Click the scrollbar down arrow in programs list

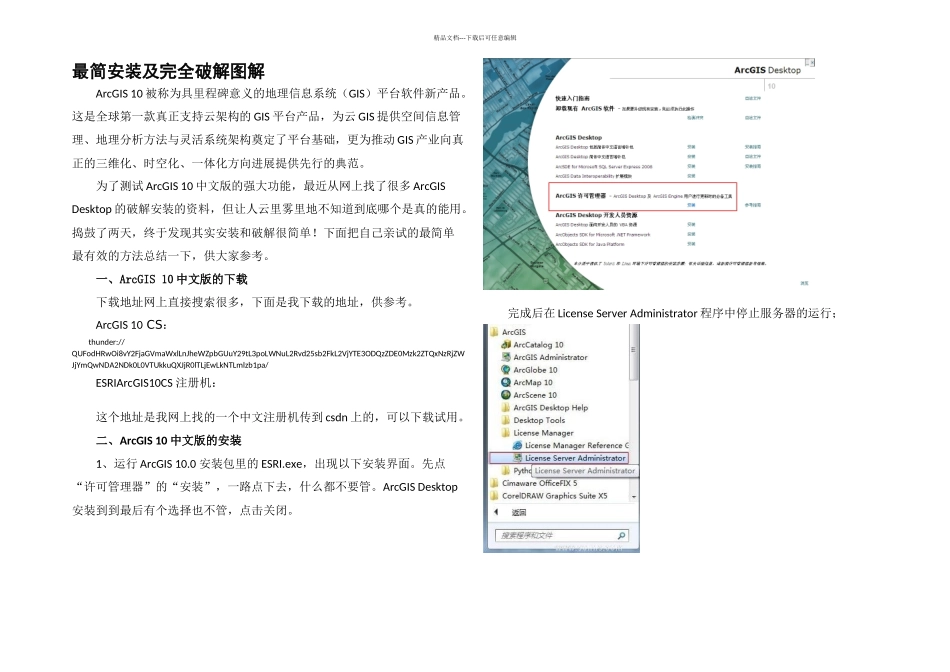634,497
